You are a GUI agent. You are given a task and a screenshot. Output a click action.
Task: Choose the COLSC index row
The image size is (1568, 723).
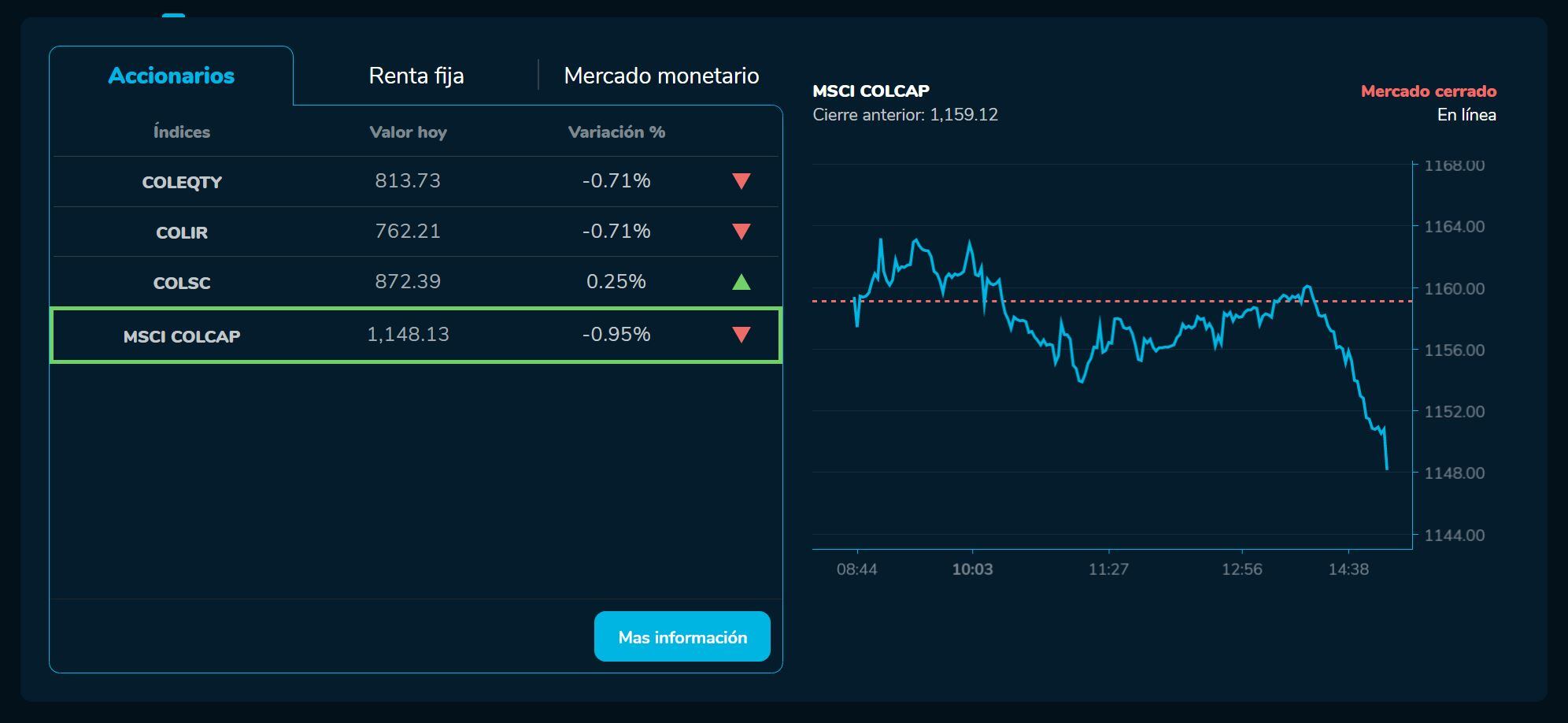pos(182,283)
